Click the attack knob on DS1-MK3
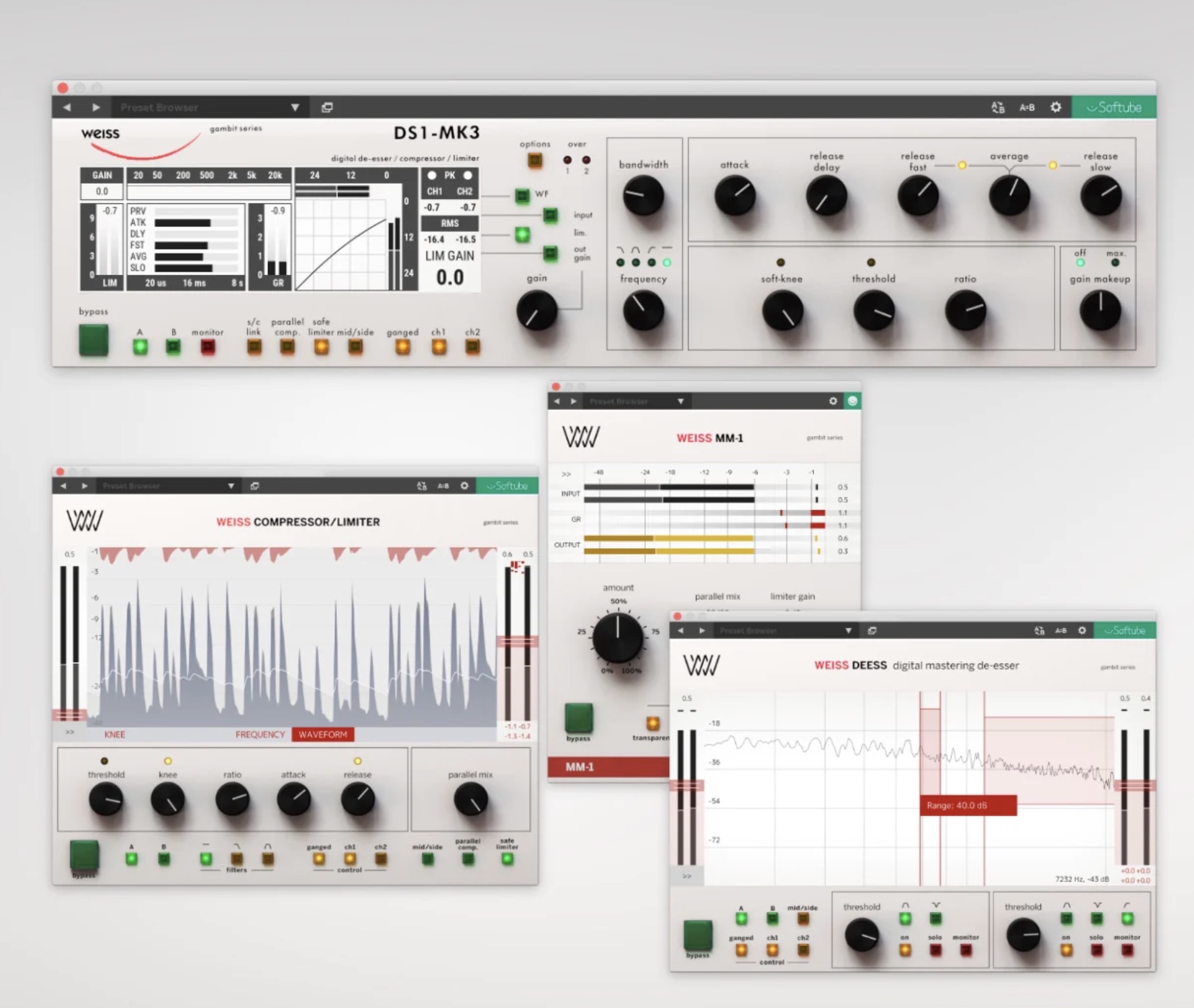 (x=735, y=195)
